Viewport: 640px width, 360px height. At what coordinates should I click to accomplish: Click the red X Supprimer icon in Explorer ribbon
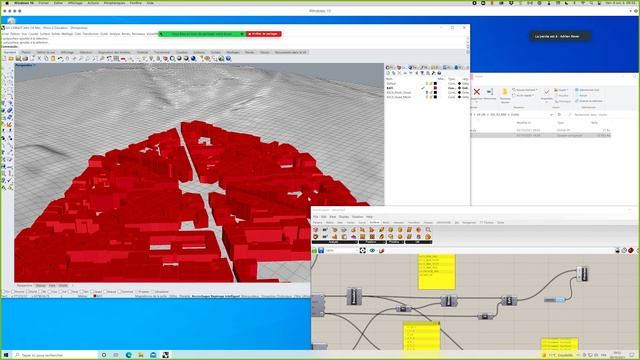477,92
